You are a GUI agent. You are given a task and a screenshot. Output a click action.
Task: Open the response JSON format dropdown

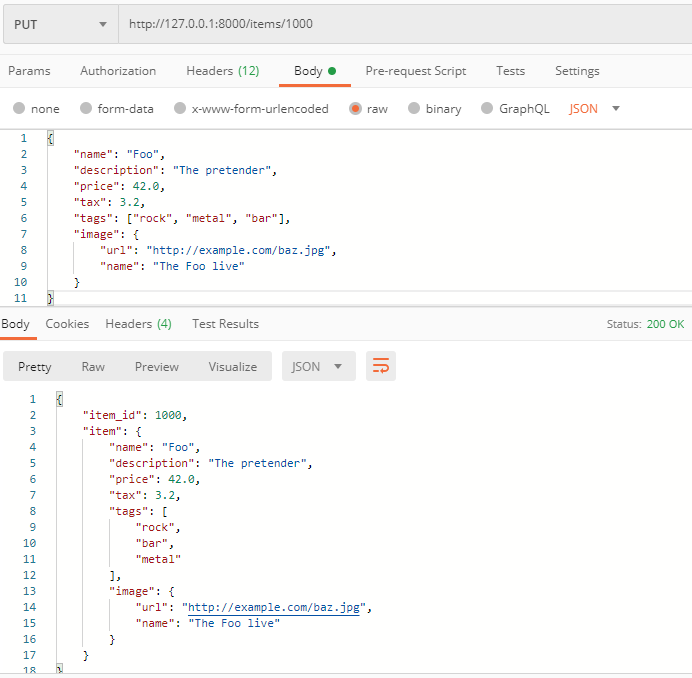(318, 367)
